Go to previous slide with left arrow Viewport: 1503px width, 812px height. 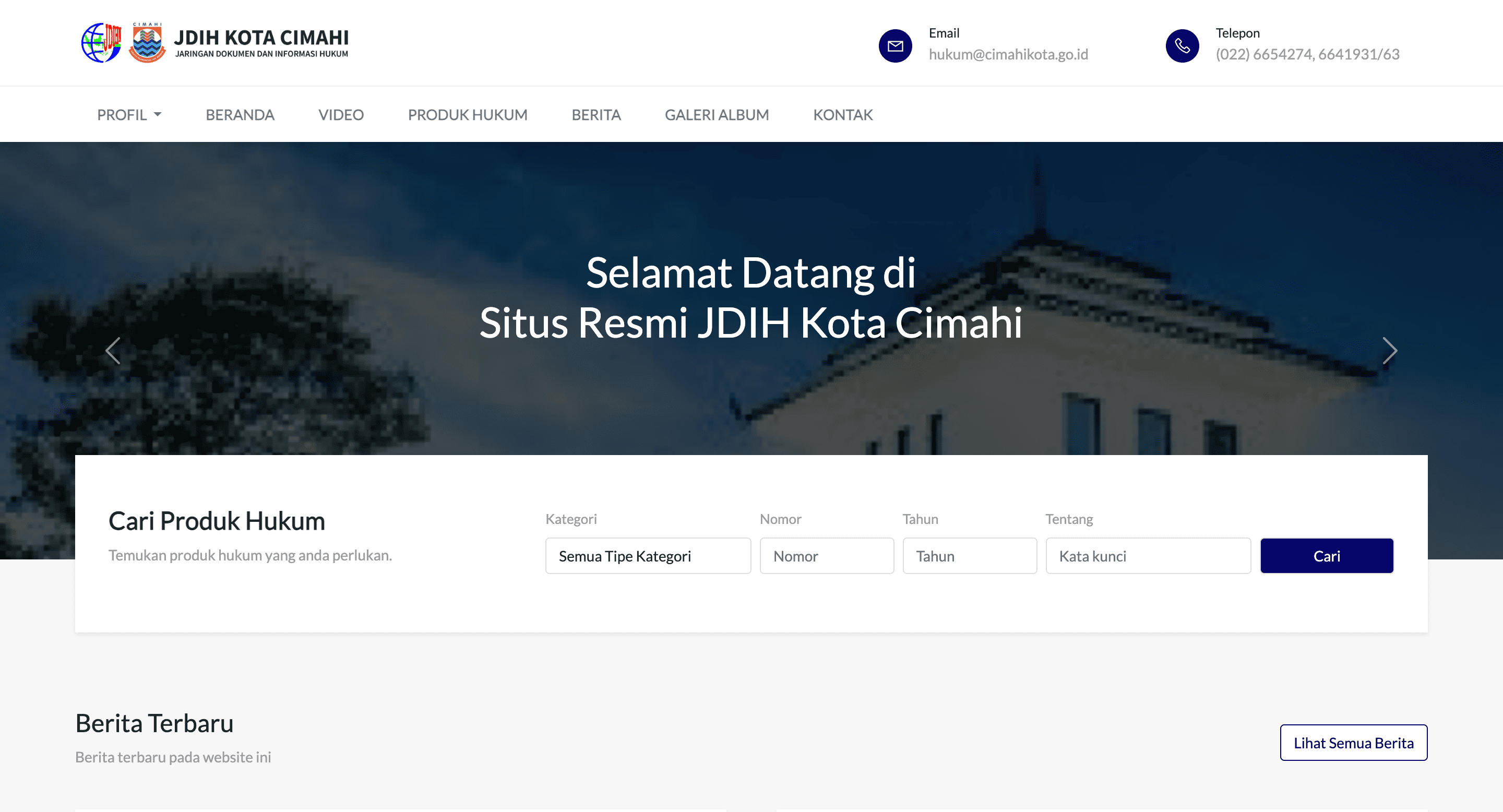[113, 351]
